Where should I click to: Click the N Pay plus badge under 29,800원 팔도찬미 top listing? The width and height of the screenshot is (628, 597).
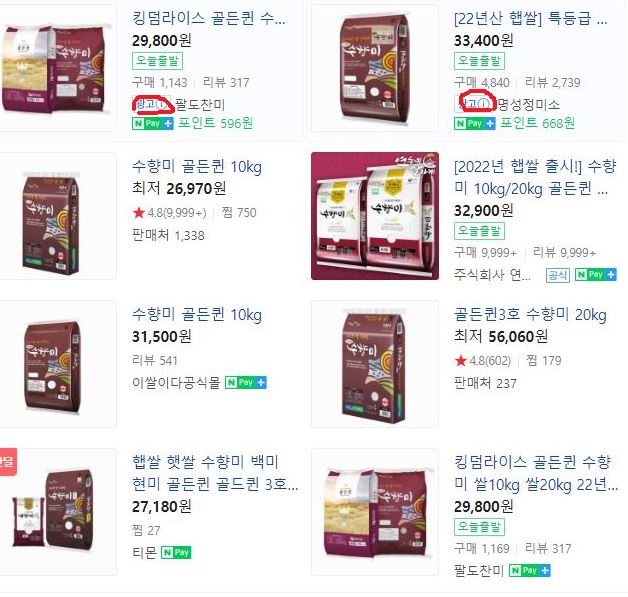click(153, 123)
